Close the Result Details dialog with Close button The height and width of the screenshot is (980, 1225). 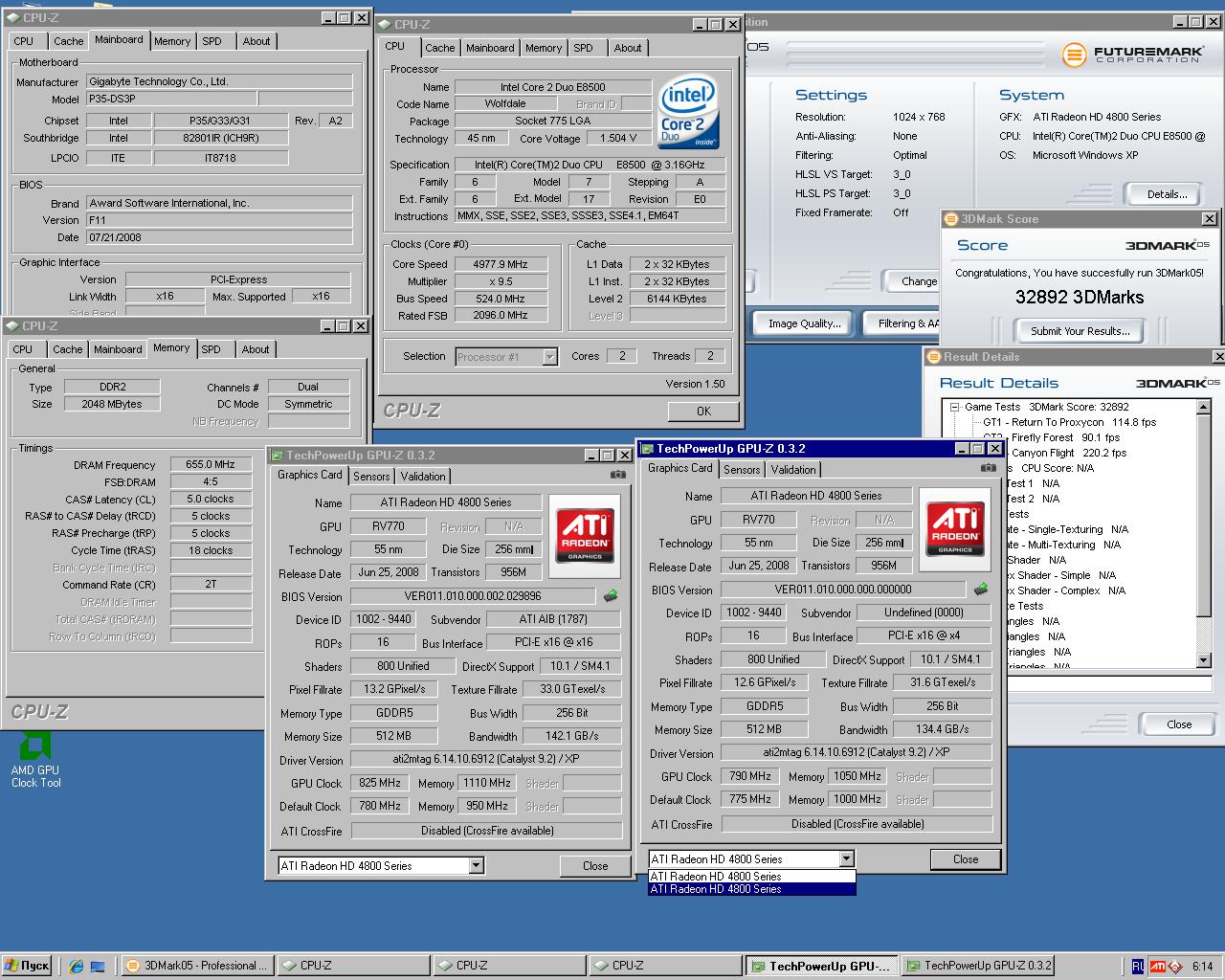1179,724
